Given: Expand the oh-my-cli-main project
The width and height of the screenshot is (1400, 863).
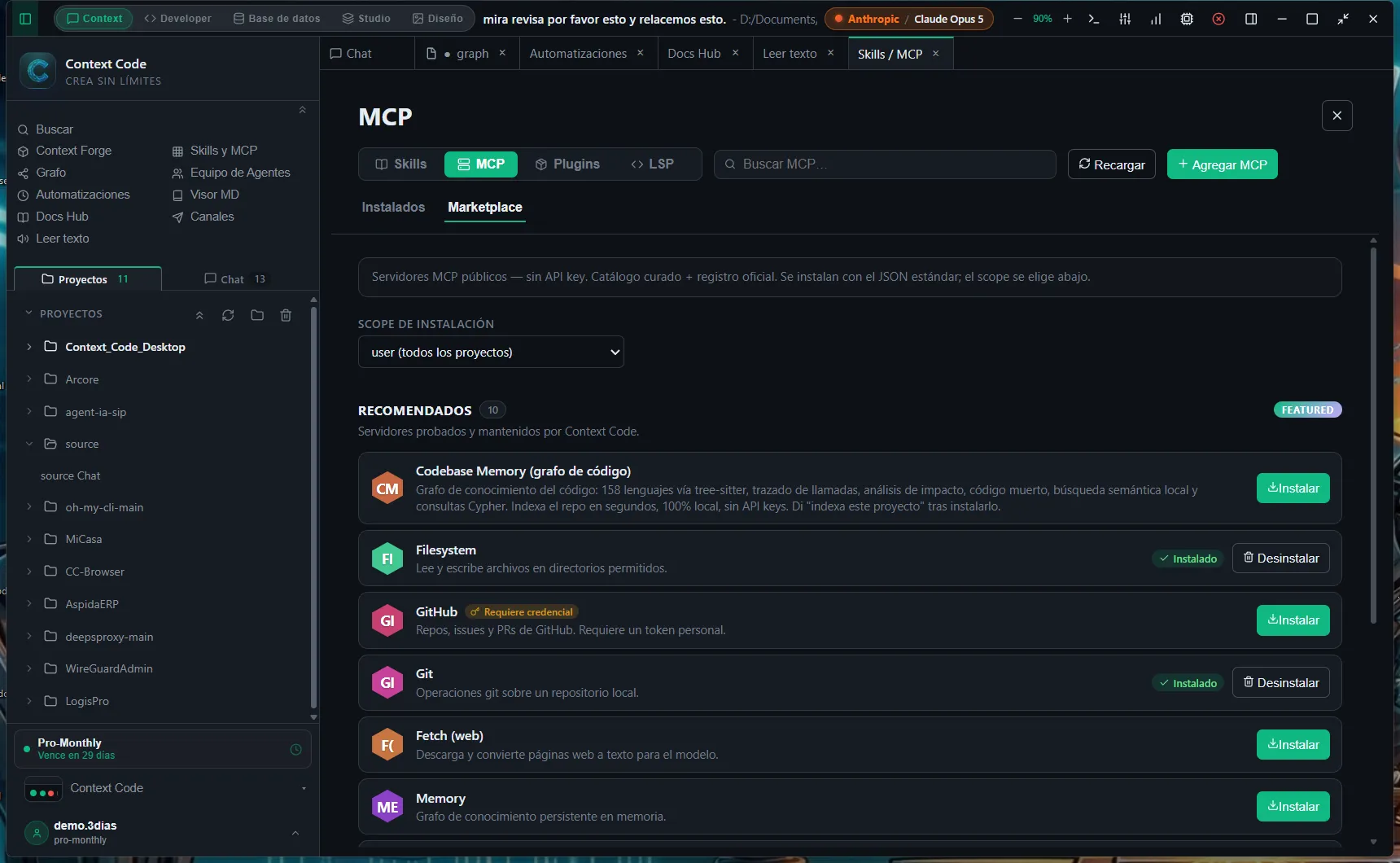Looking at the screenshot, I should pos(29,506).
